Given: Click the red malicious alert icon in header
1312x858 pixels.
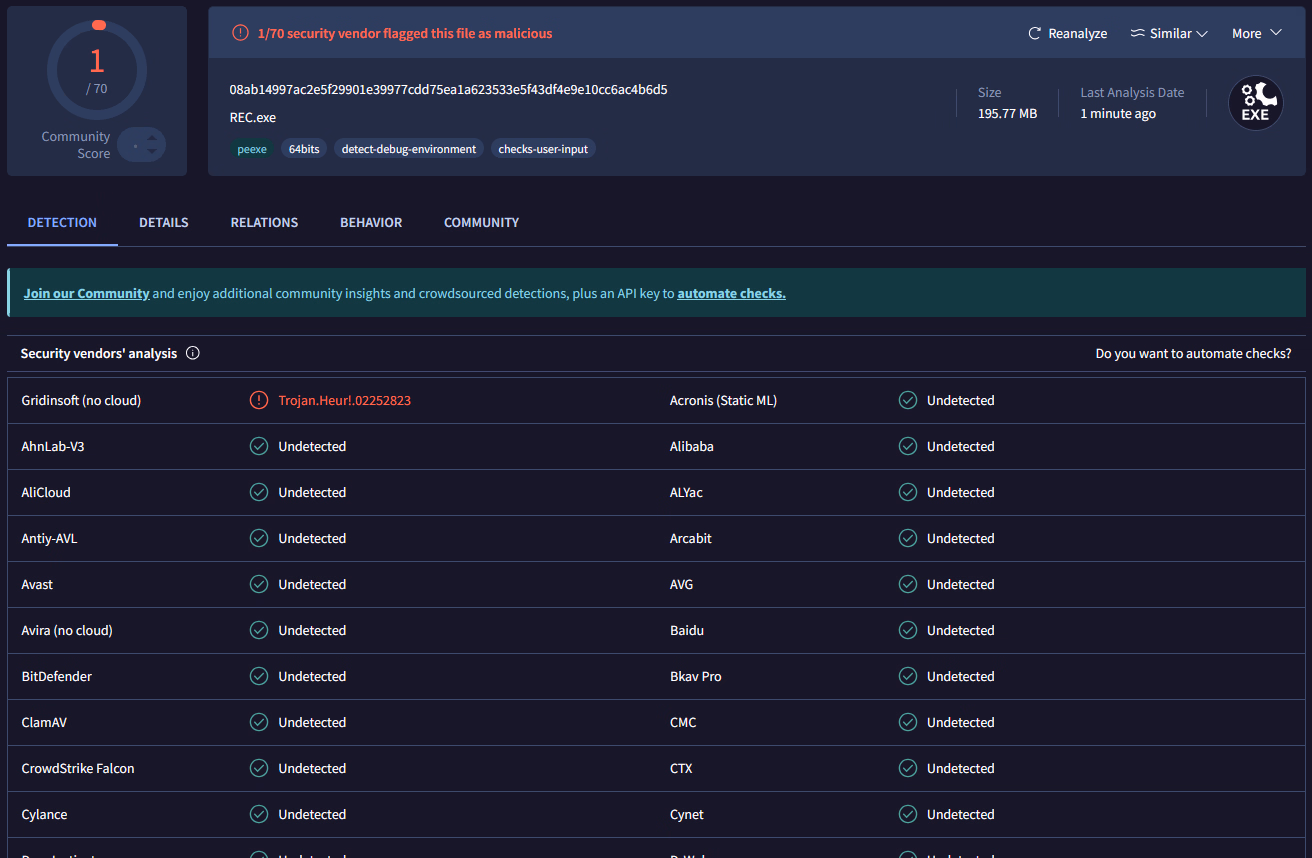Looking at the screenshot, I should coord(240,33).
